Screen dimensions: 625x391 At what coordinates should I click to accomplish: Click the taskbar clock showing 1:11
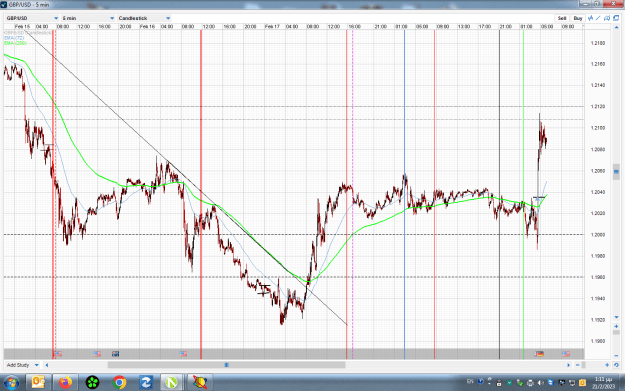pos(603,383)
